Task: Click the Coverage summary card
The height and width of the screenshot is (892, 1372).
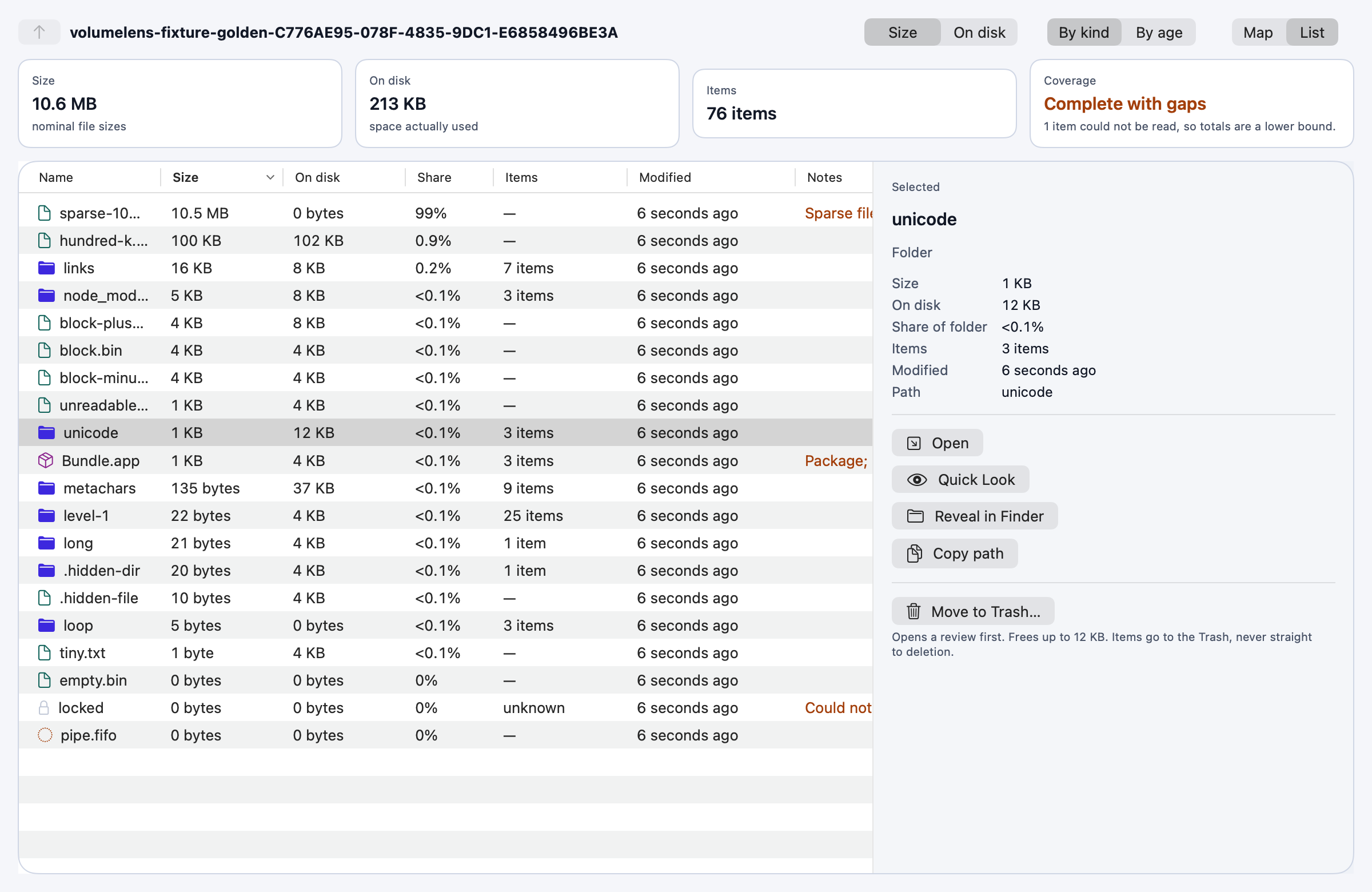Action: tap(1191, 104)
